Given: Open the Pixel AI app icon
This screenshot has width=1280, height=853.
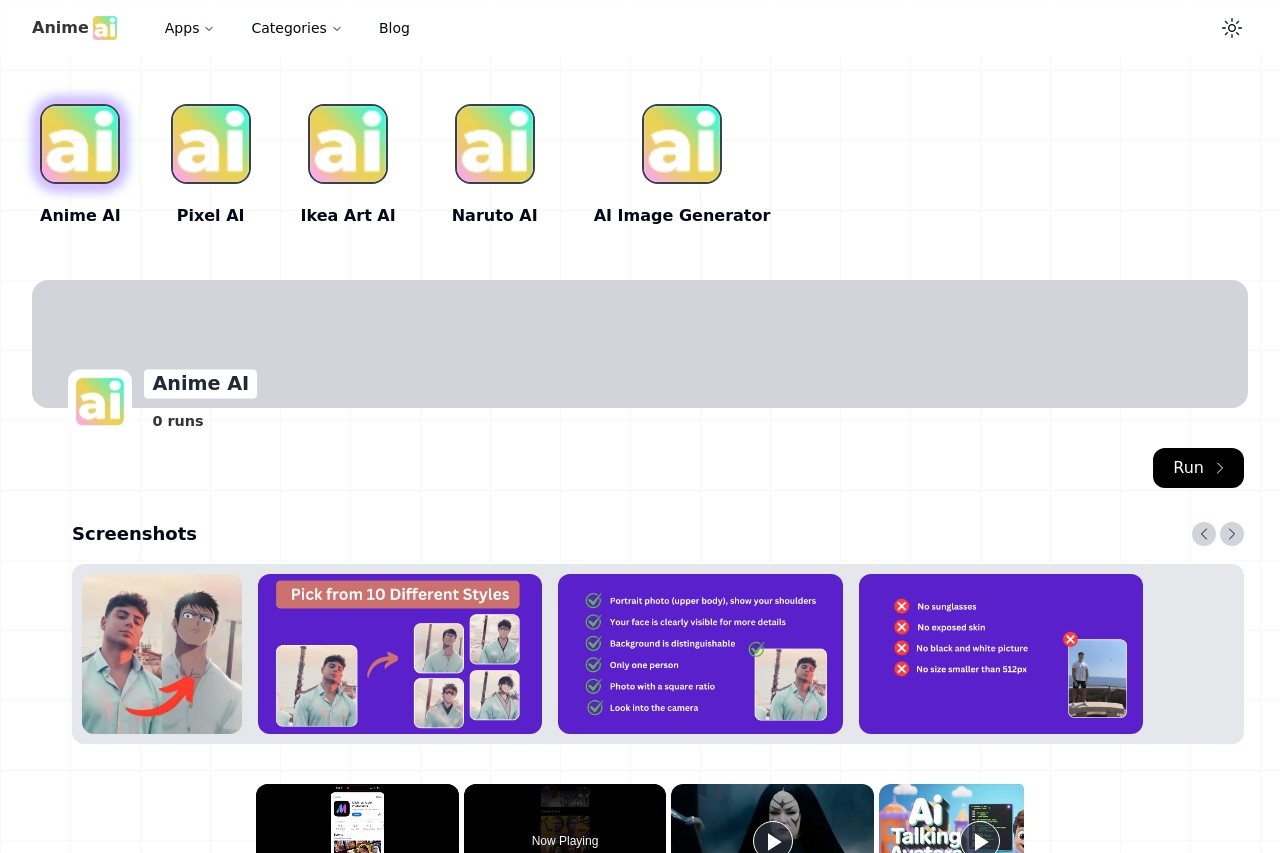Looking at the screenshot, I should point(211,144).
